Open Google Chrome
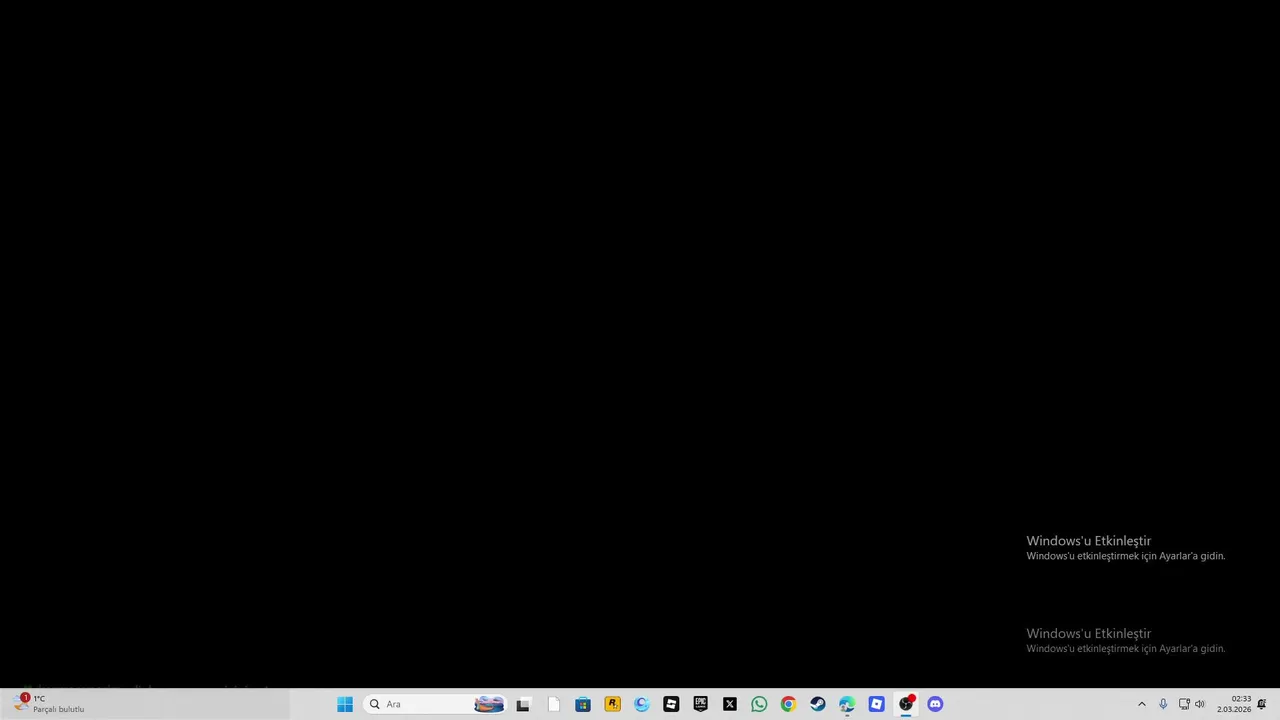The image size is (1280, 720). tap(788, 704)
